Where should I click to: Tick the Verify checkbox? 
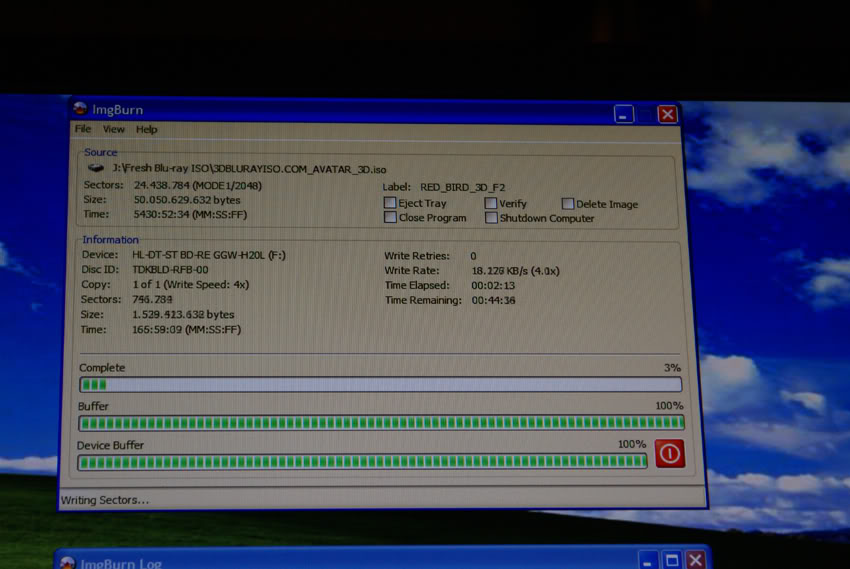click(491, 203)
